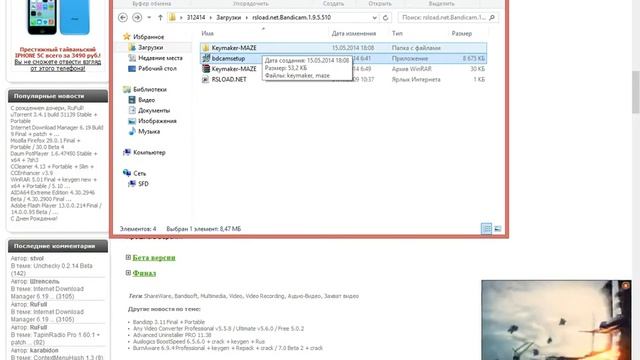640x360 pixels.
Task: Click the Bandisoft tag
Action: coord(186,296)
